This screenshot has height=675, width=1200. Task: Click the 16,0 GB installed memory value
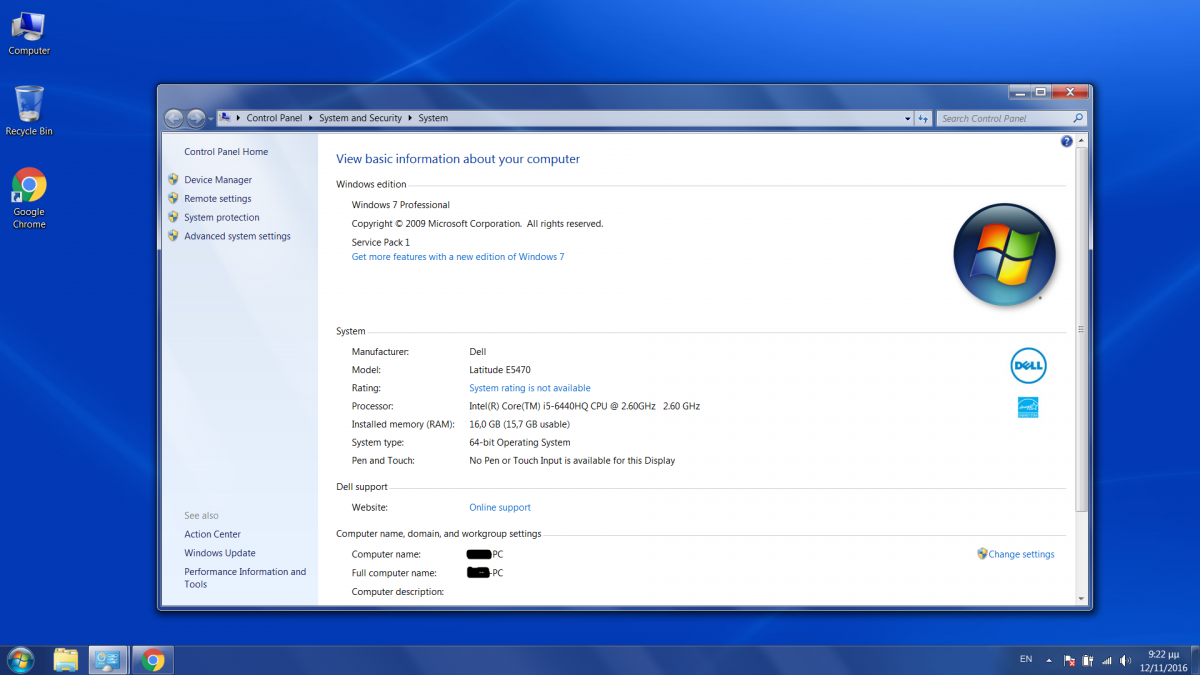tap(519, 425)
